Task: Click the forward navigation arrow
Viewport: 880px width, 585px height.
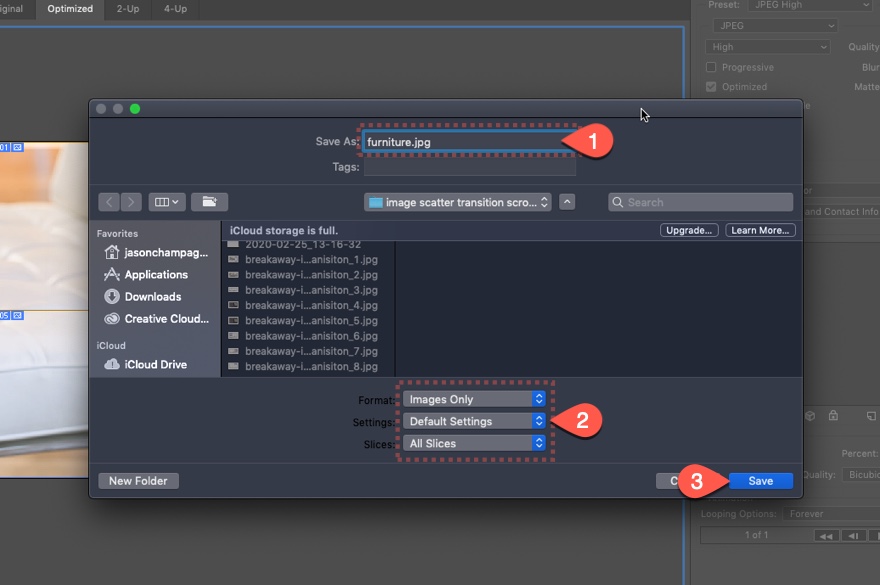Action: (131, 202)
